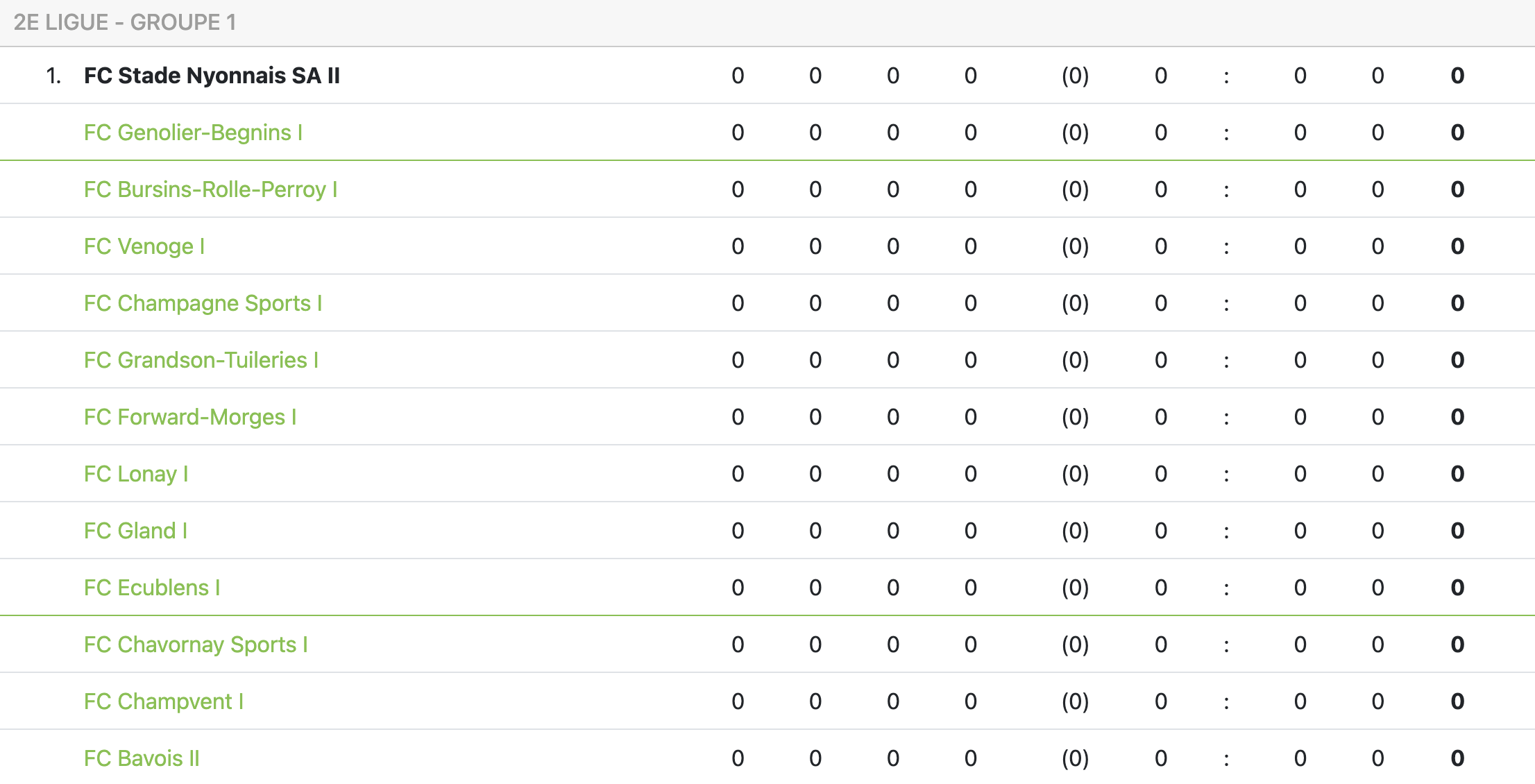Select FC Stade Nyonnais SA II row
Viewport: 1535px width, 784px height.
pyautogui.click(x=767, y=76)
